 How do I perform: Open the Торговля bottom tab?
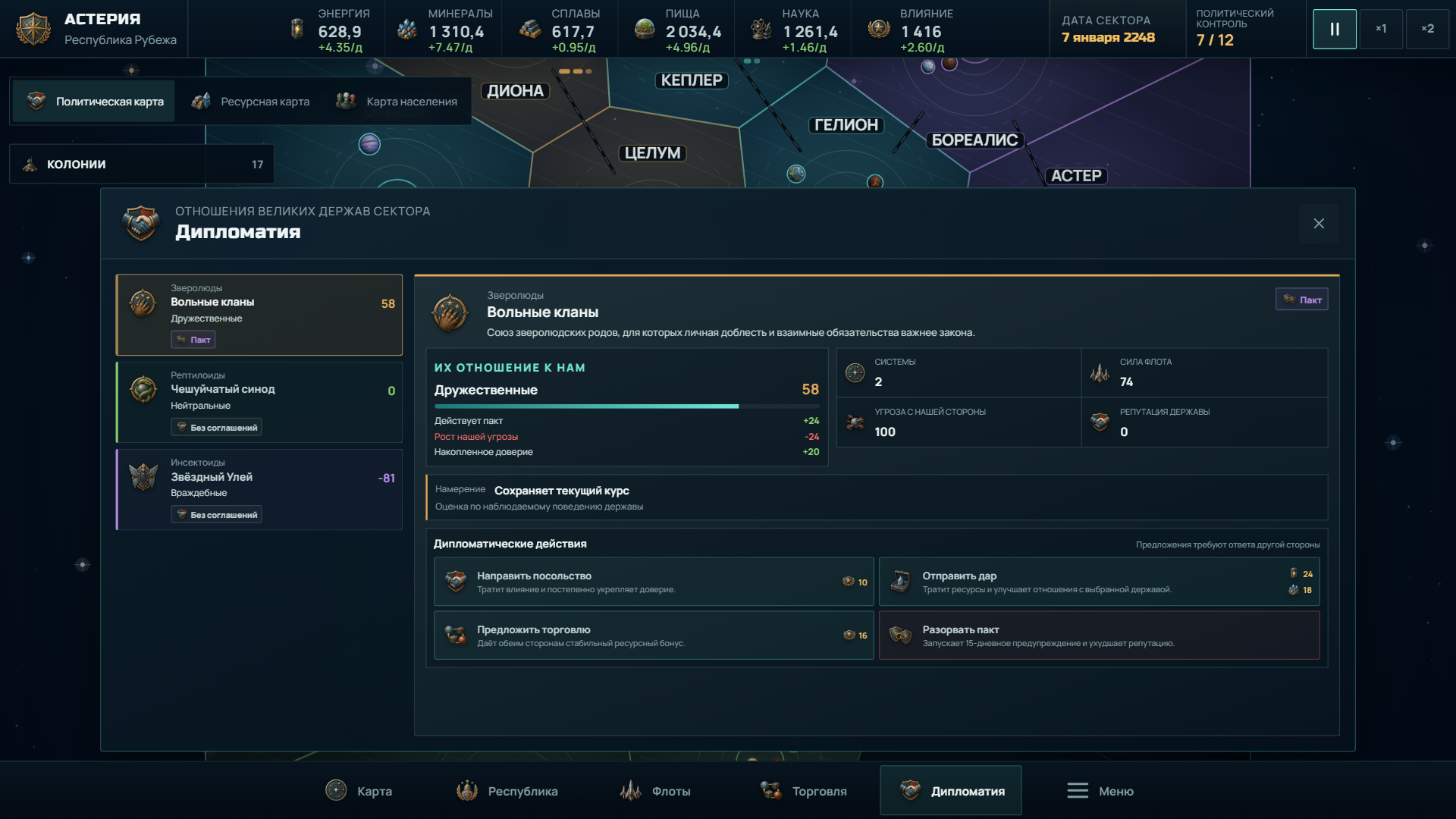point(804,791)
